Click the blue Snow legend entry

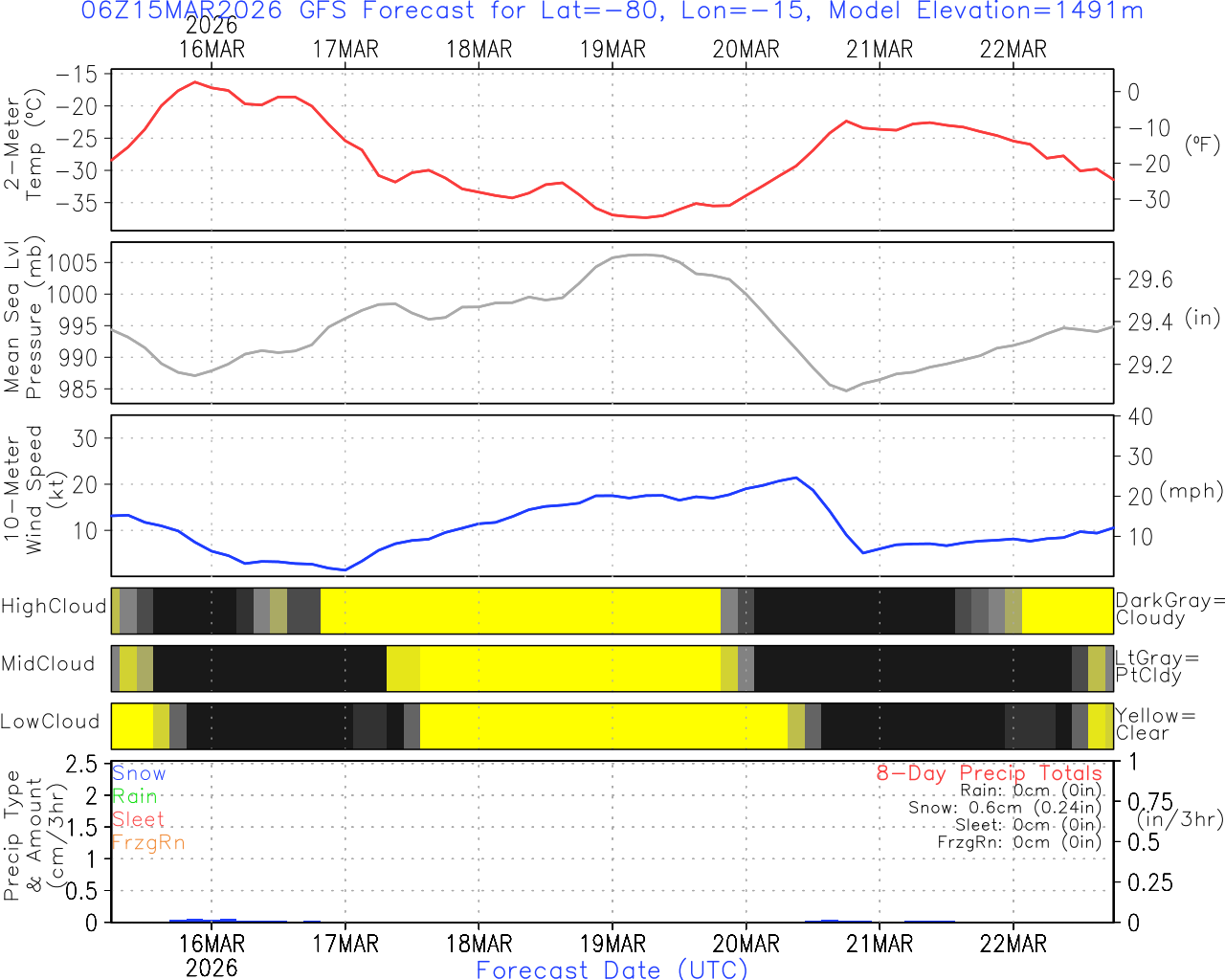(x=139, y=773)
